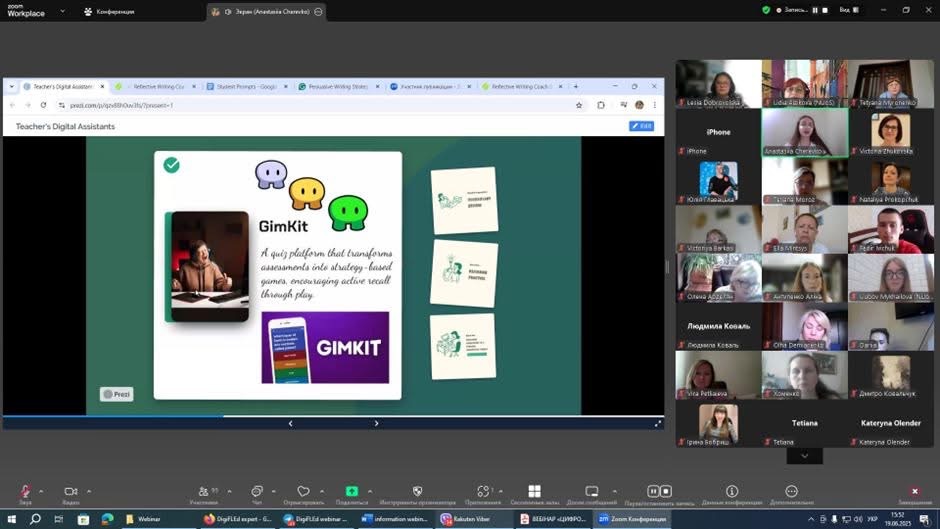Viewport: 940px width, 529px height.
Task: Open browser extensions puzzle icon
Action: 601,105
